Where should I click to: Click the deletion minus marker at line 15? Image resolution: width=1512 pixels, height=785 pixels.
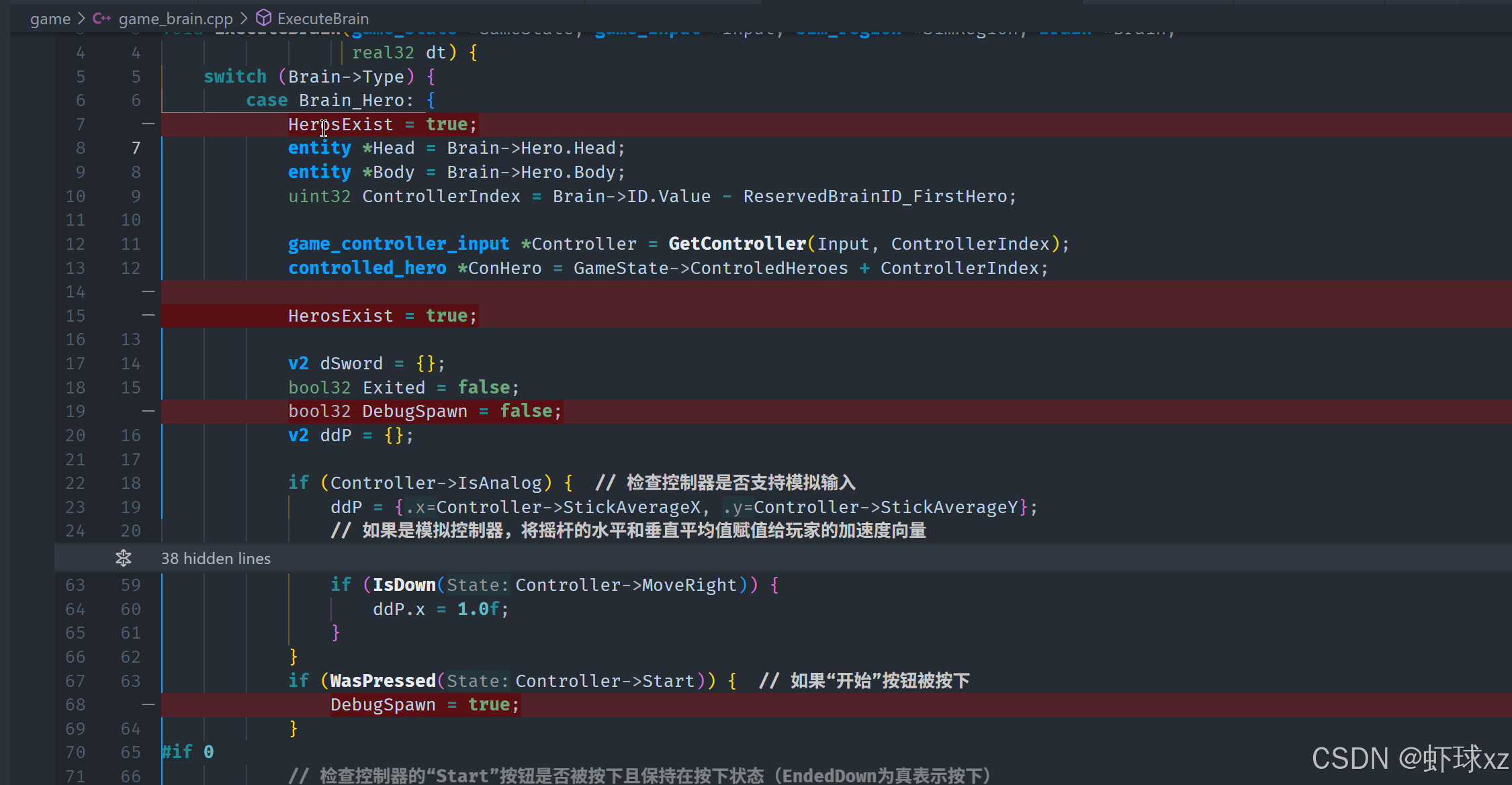[148, 315]
